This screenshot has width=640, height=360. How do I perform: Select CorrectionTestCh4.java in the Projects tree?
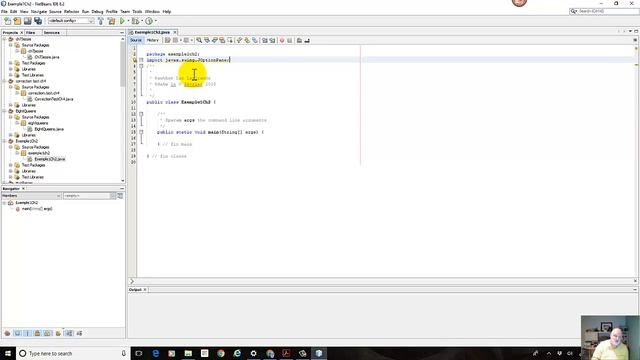point(54,99)
